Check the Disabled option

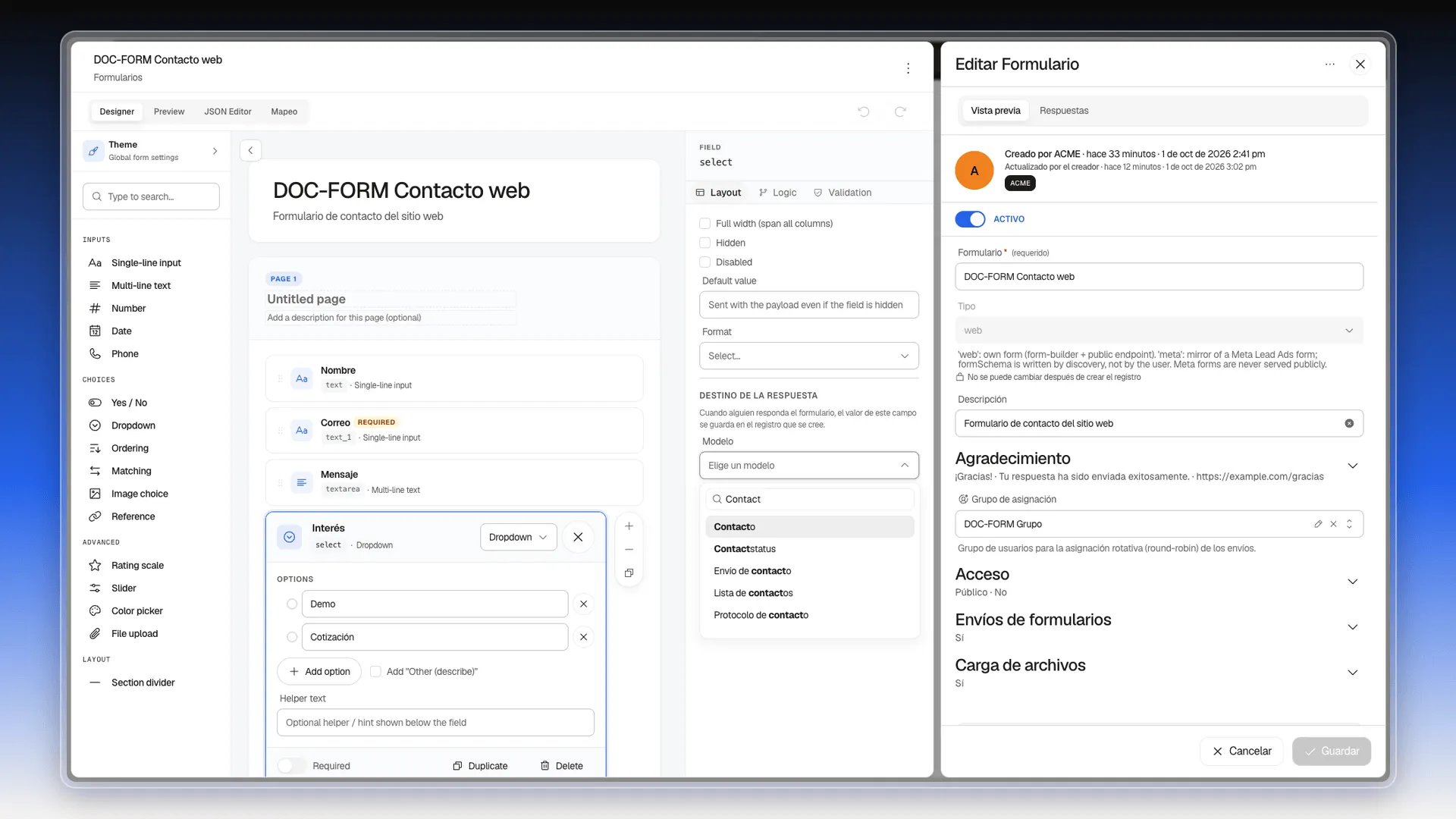[x=704, y=262]
